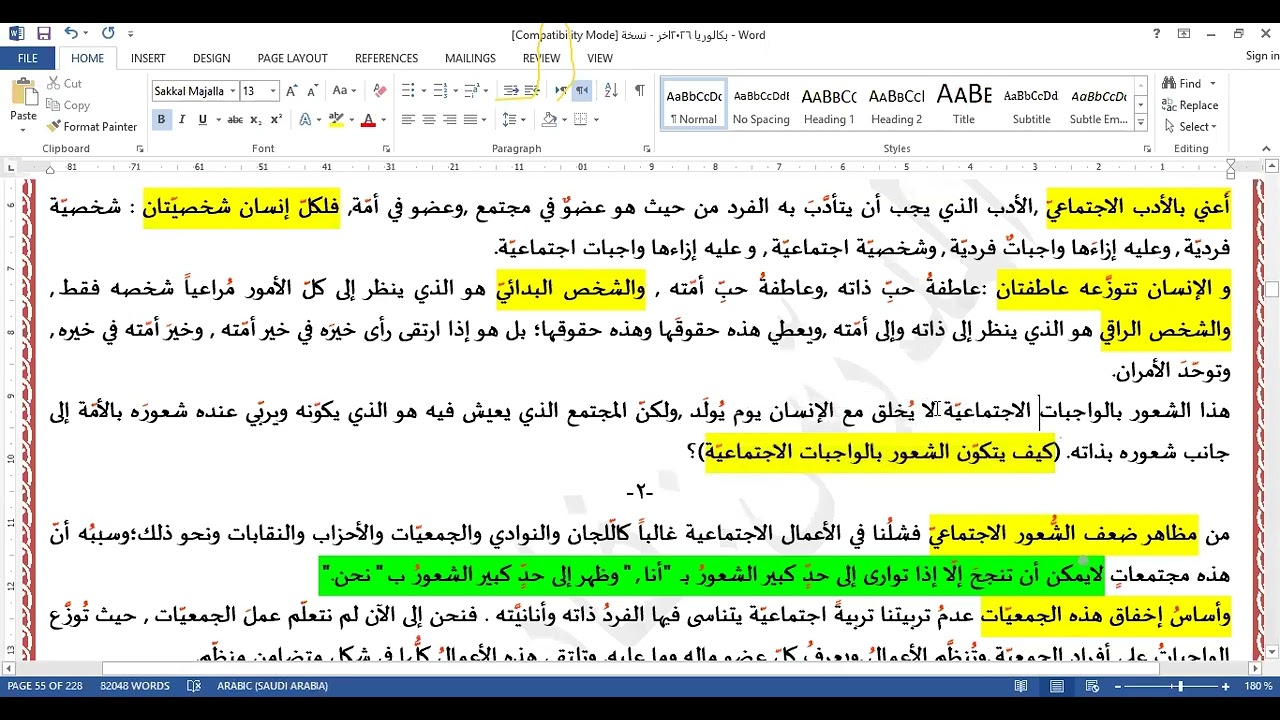Switch to Read Mode view in status bar
Screen dimensions: 1280x720
pyautogui.click(x=1020, y=686)
